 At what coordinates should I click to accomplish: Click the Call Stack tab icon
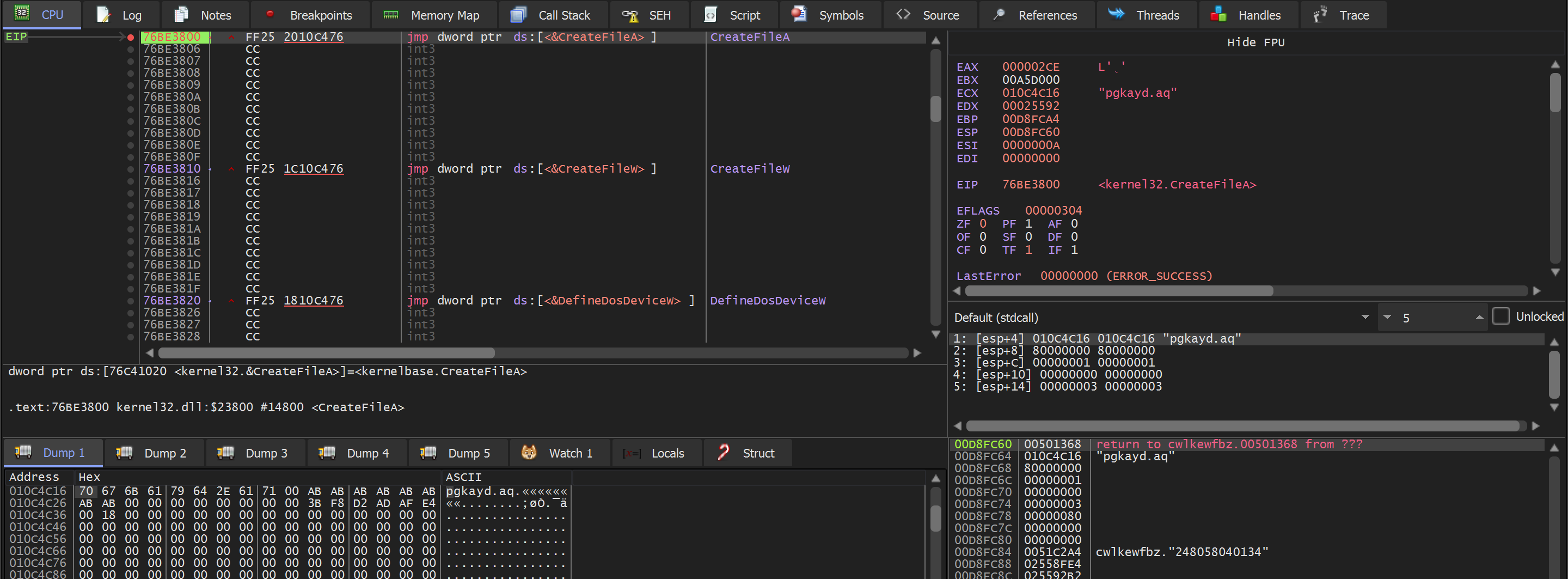[518, 15]
